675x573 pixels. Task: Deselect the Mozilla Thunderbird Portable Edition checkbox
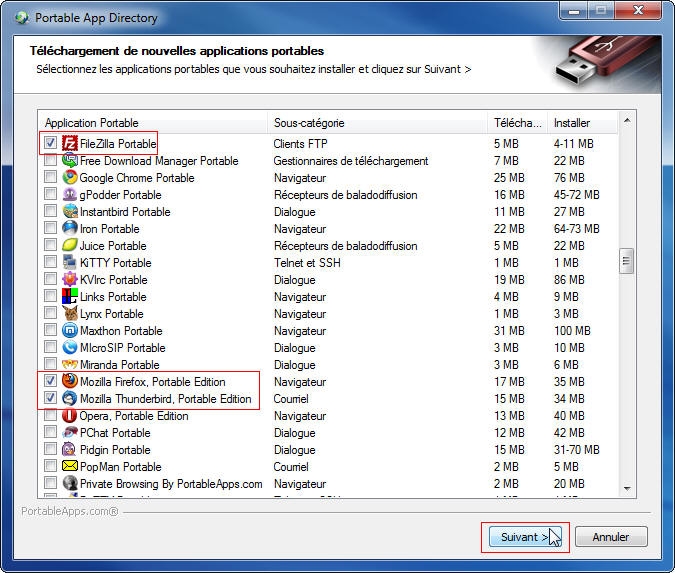click(x=50, y=397)
